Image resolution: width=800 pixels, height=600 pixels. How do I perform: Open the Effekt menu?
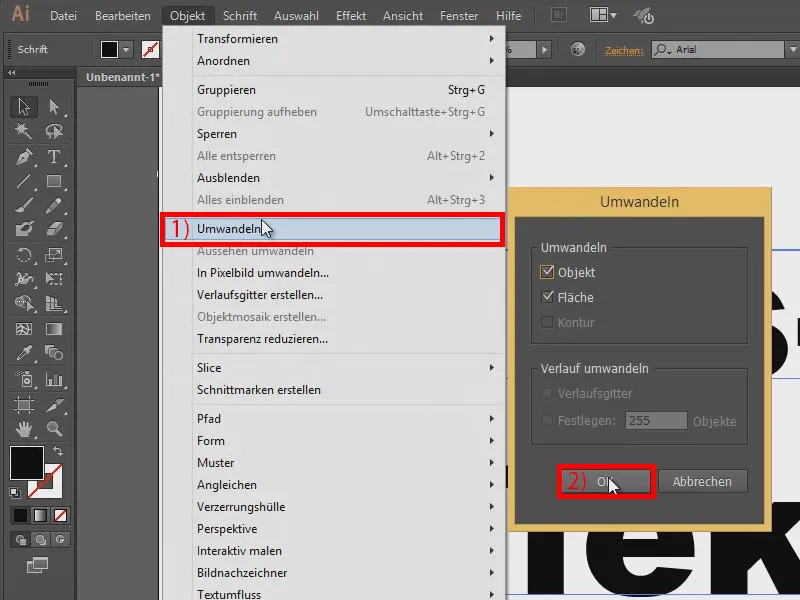tap(351, 16)
